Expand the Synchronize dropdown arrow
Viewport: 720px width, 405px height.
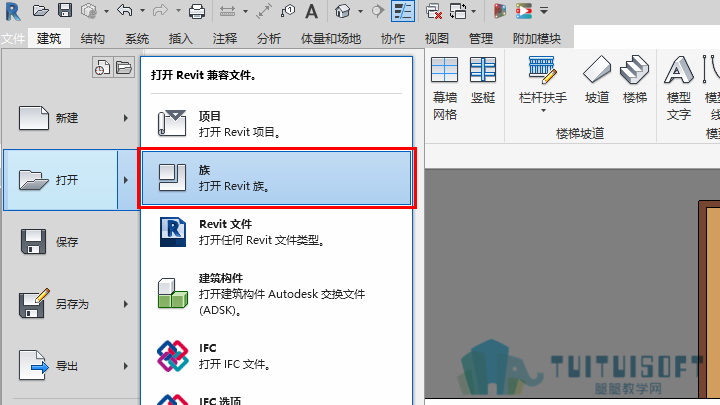[x=106, y=11]
